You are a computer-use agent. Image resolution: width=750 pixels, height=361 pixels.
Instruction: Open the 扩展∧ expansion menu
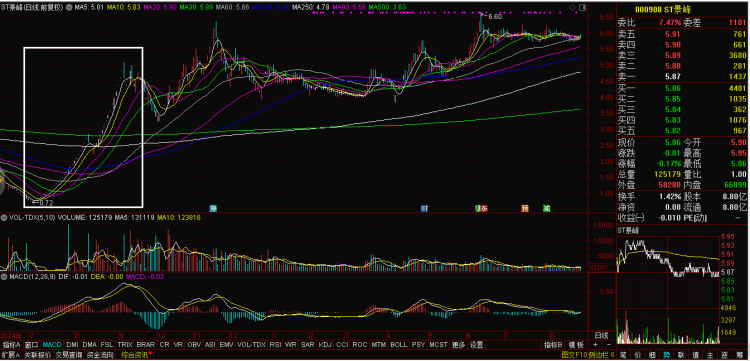11,355
